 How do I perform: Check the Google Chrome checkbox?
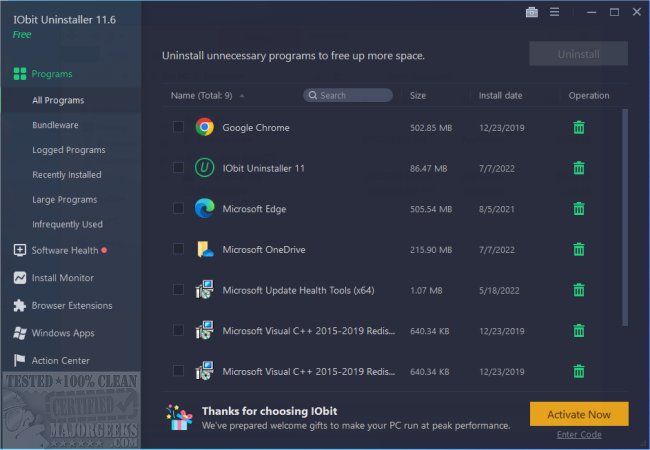point(178,127)
